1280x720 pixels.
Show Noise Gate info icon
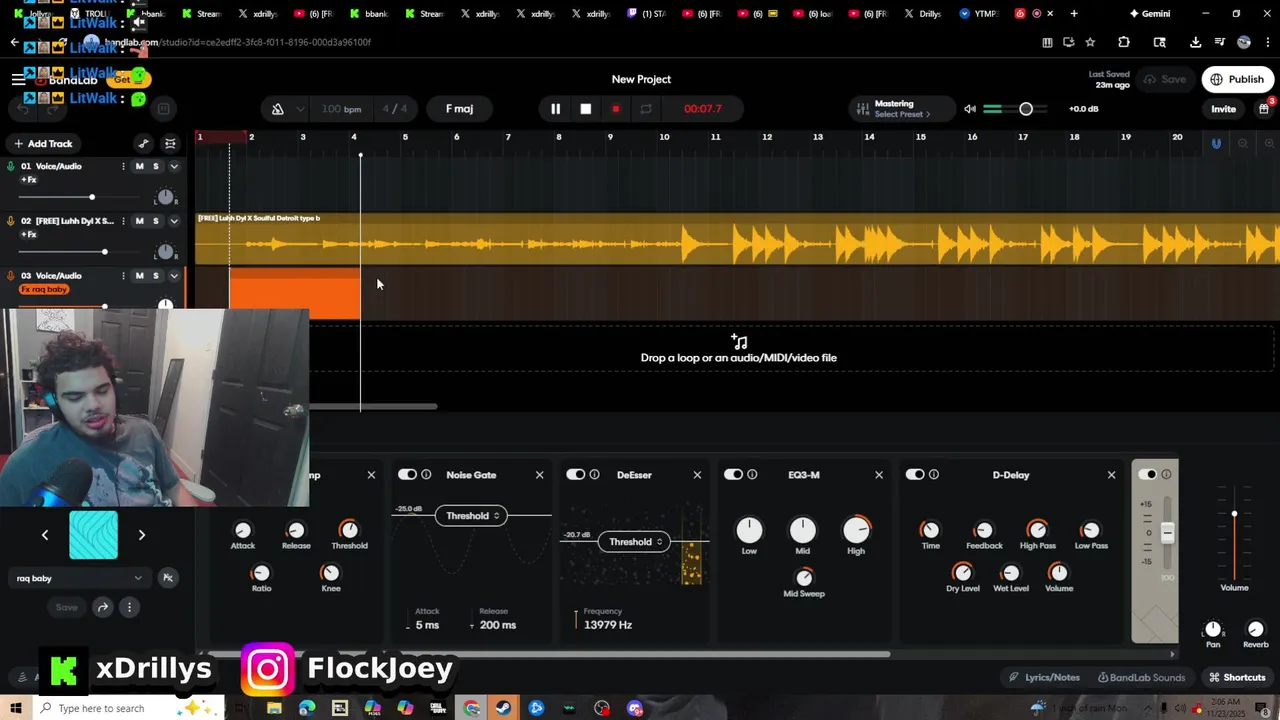point(426,475)
